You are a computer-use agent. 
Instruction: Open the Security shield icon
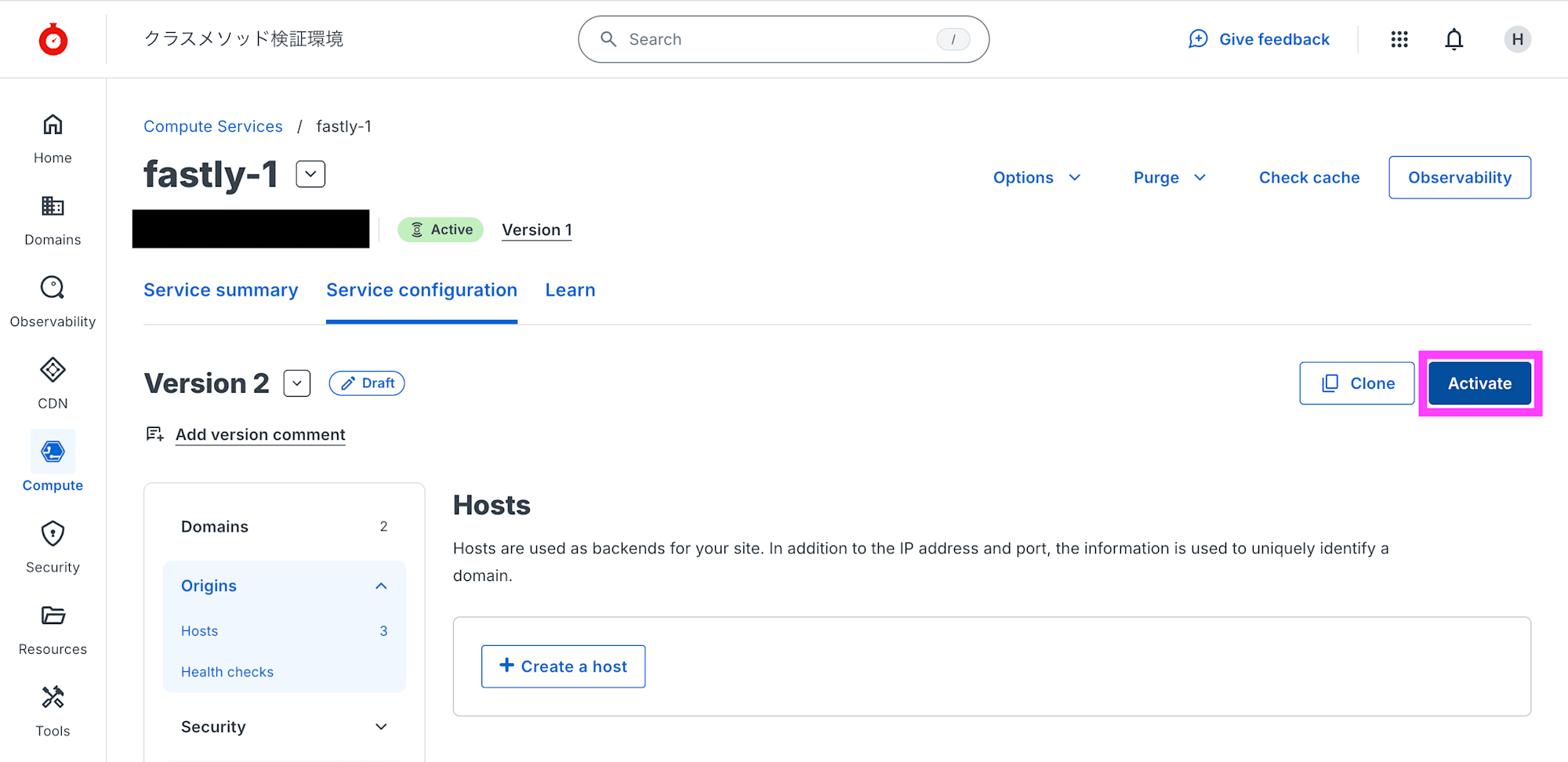point(53,535)
